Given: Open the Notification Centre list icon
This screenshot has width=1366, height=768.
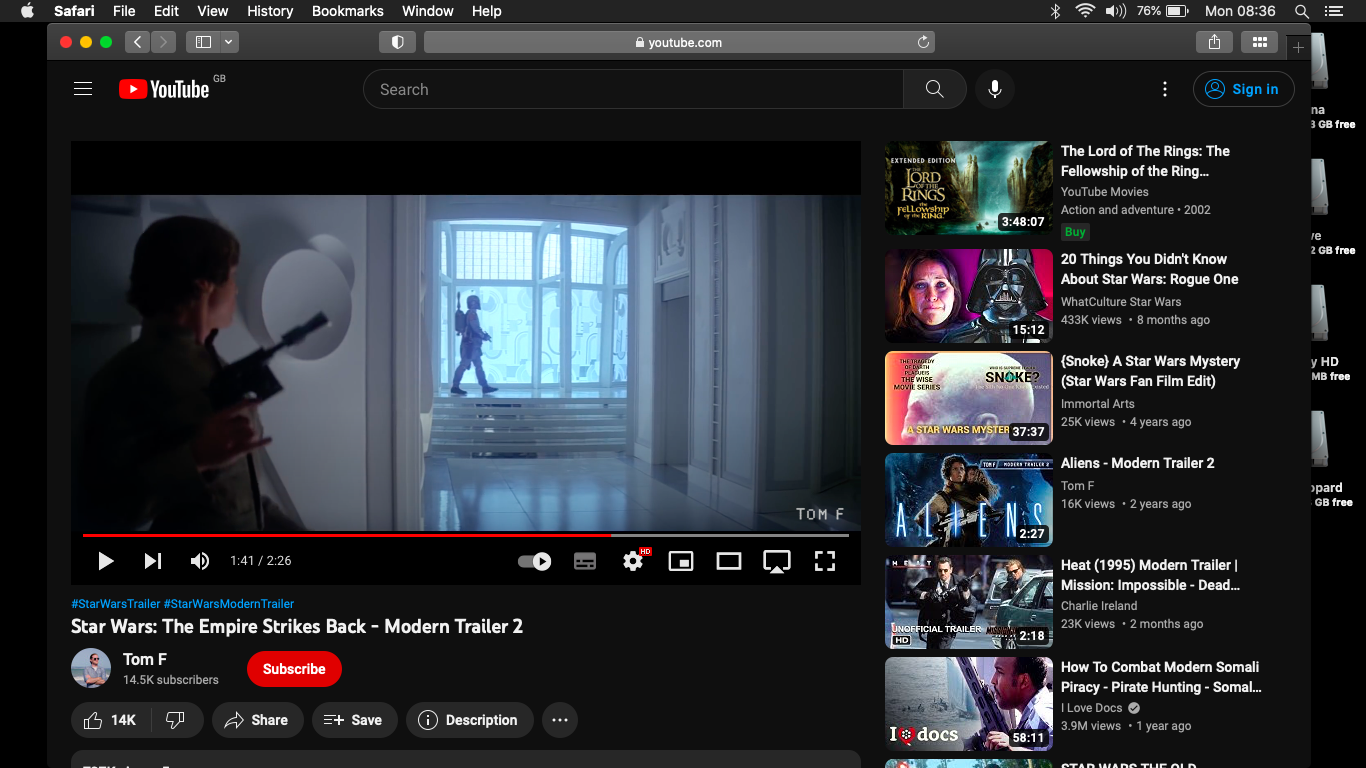Looking at the screenshot, I should [1334, 11].
